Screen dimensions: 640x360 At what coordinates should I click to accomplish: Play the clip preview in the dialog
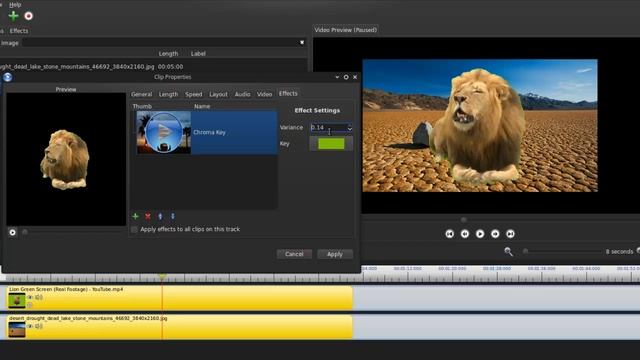pos(13,232)
